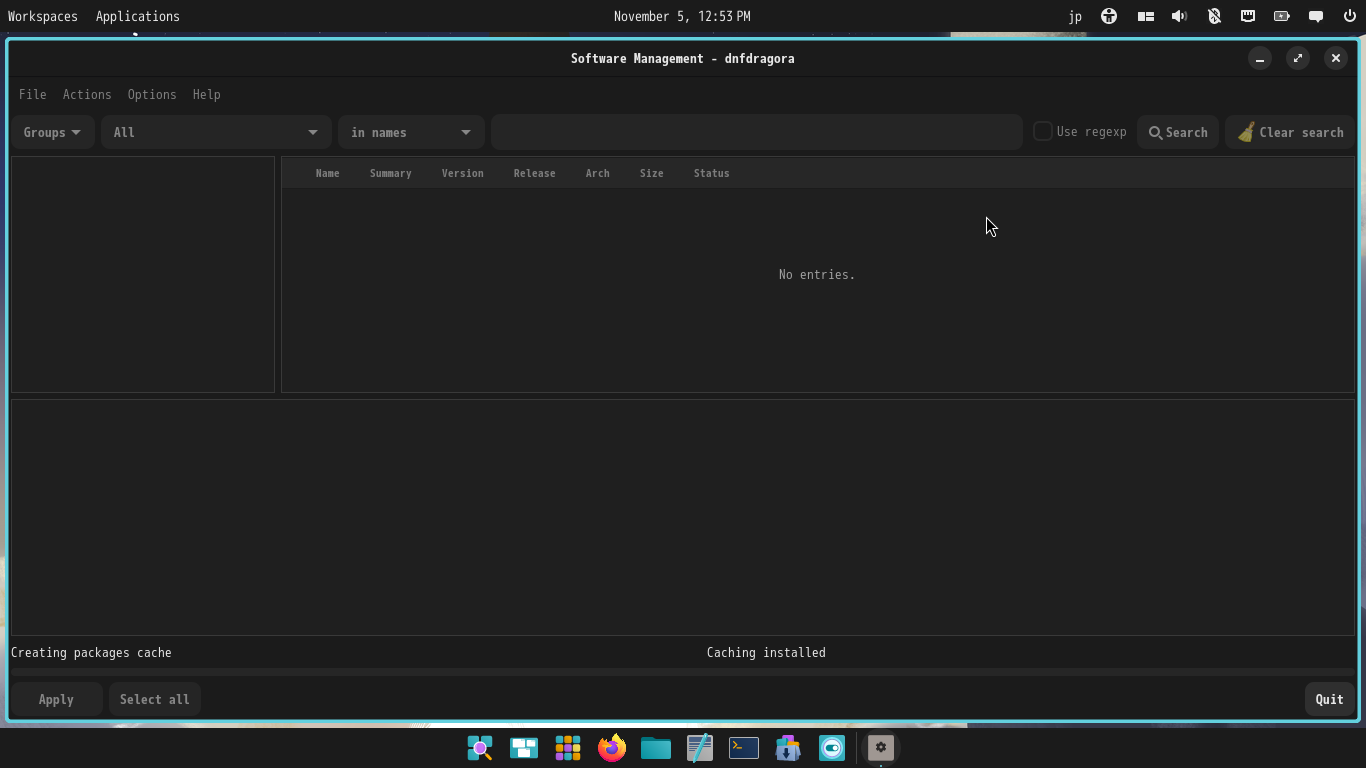Image resolution: width=1366 pixels, height=768 pixels.
Task: Open the Applications menu in the top panel
Action: point(138,16)
